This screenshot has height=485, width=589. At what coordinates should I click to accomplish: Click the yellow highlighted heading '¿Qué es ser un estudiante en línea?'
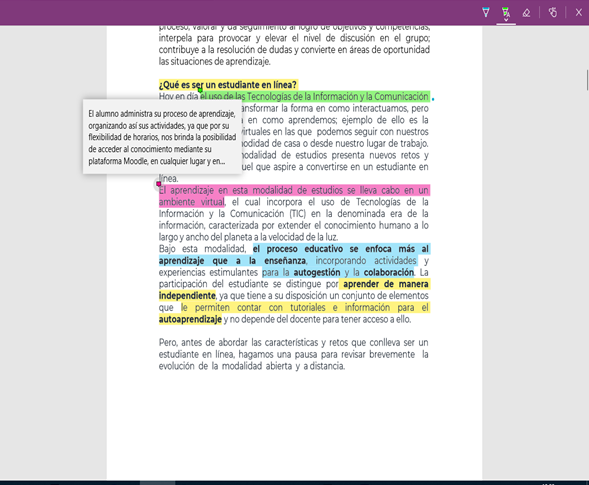(228, 85)
